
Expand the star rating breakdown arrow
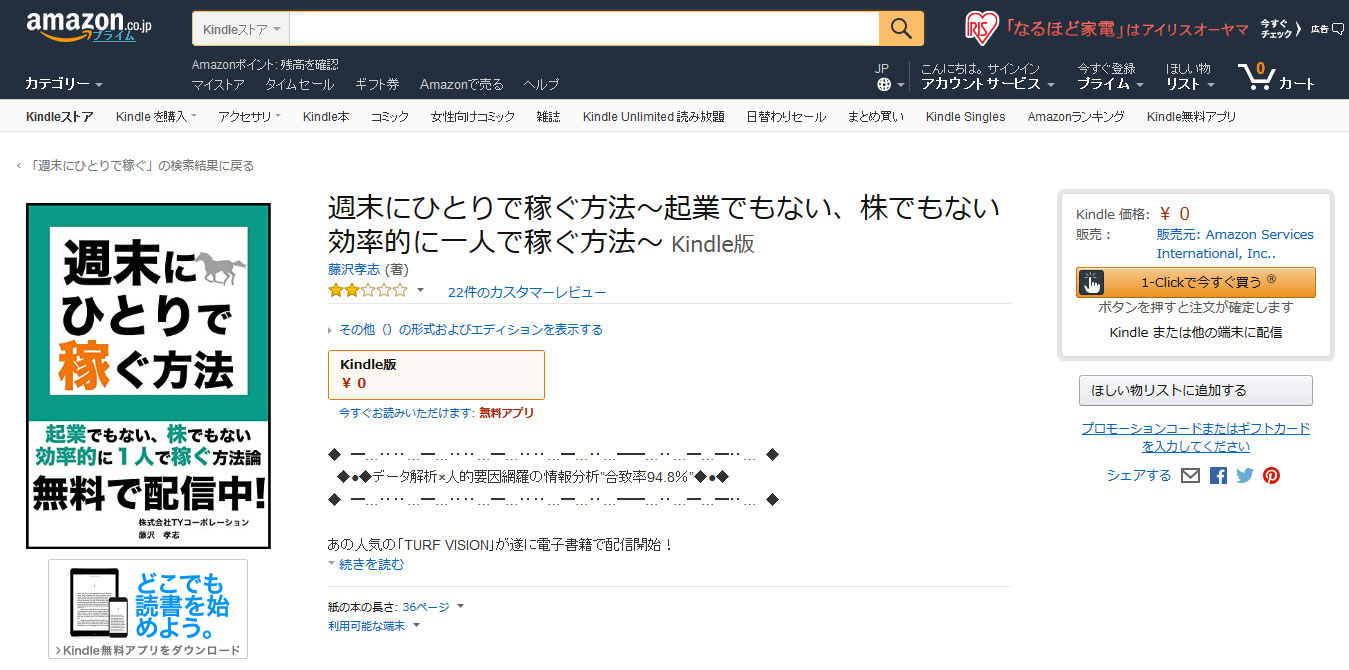point(420,291)
